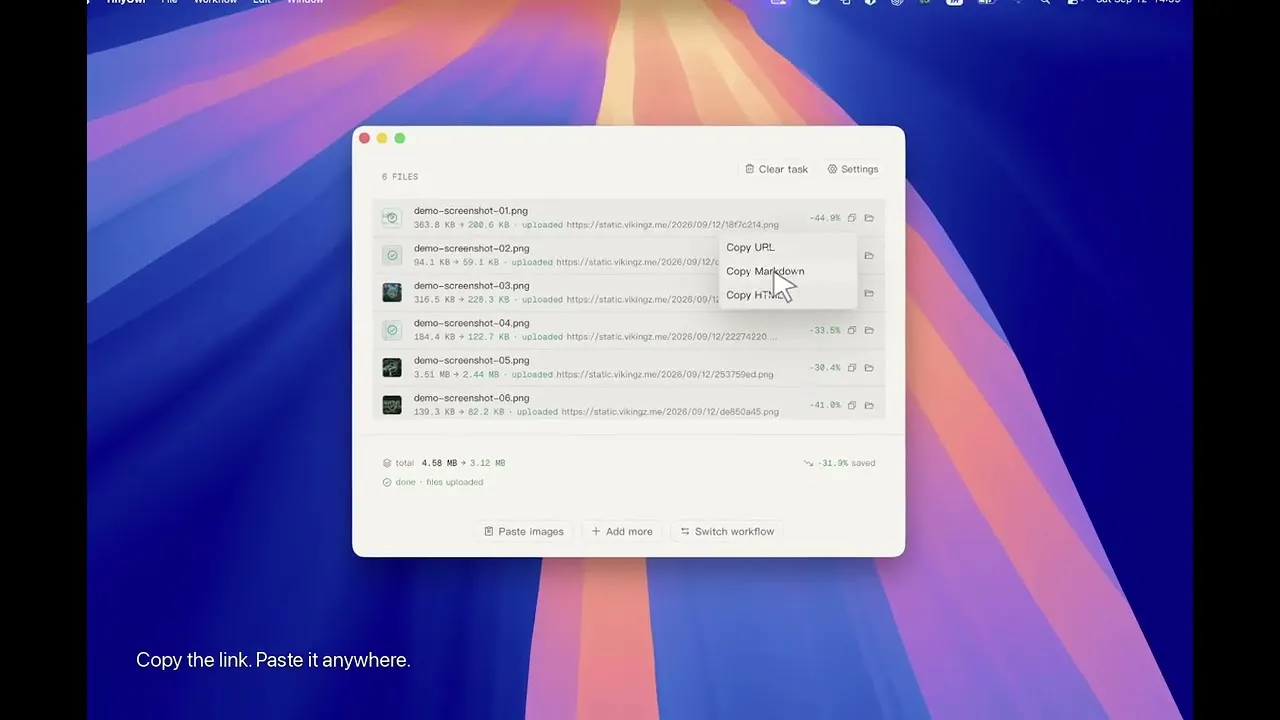Copy link icon for demo-screenshot-05.png
This screenshot has width=1280, height=720.
click(x=852, y=368)
